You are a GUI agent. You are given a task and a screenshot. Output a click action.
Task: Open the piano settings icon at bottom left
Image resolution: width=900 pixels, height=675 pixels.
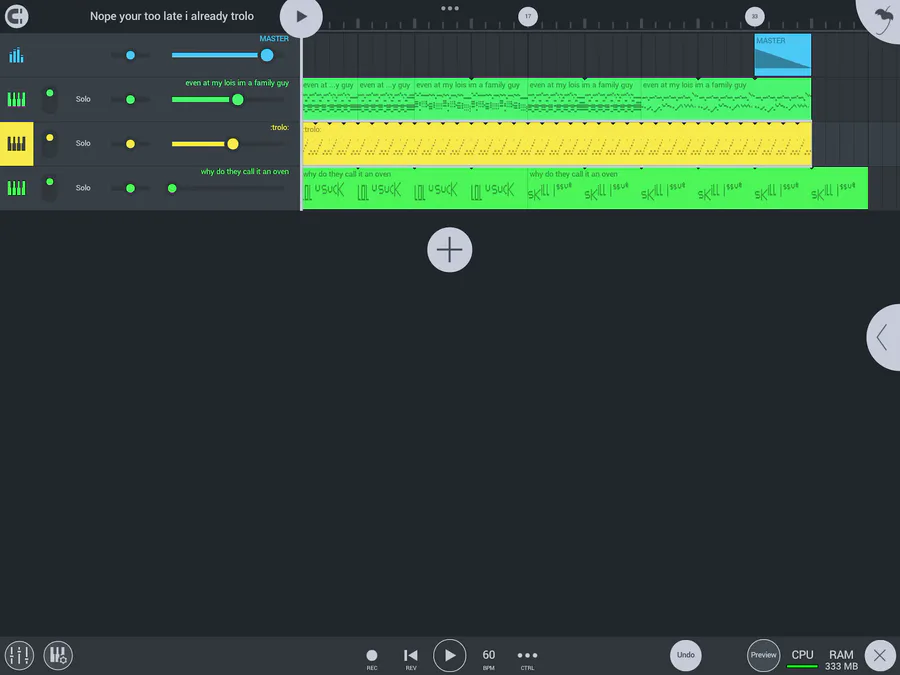pos(58,655)
